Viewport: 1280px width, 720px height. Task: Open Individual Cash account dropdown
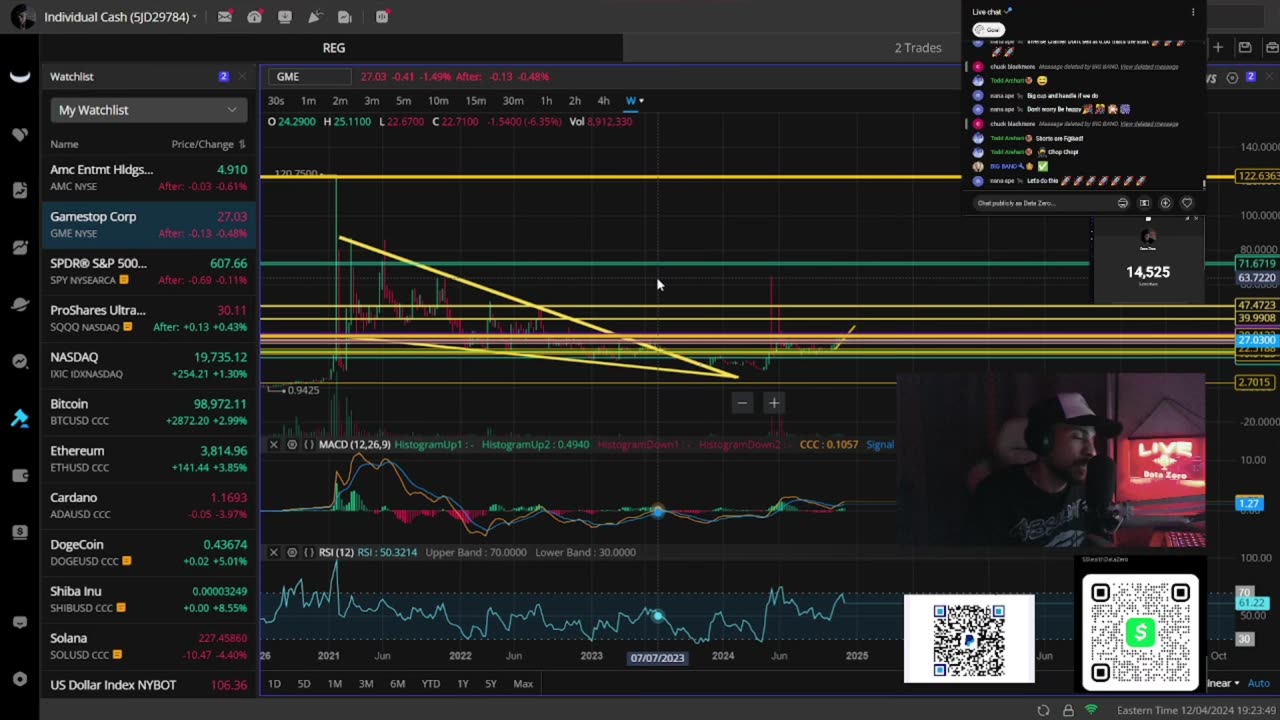(120, 17)
